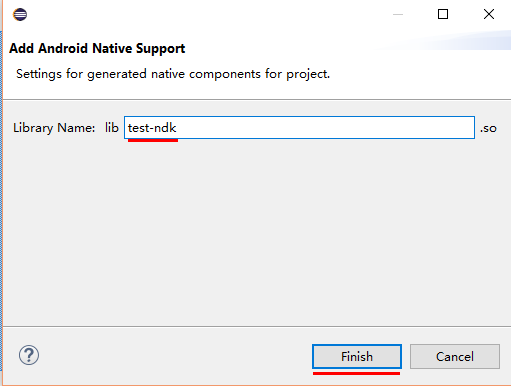Click the Library Name: label

tap(54, 128)
